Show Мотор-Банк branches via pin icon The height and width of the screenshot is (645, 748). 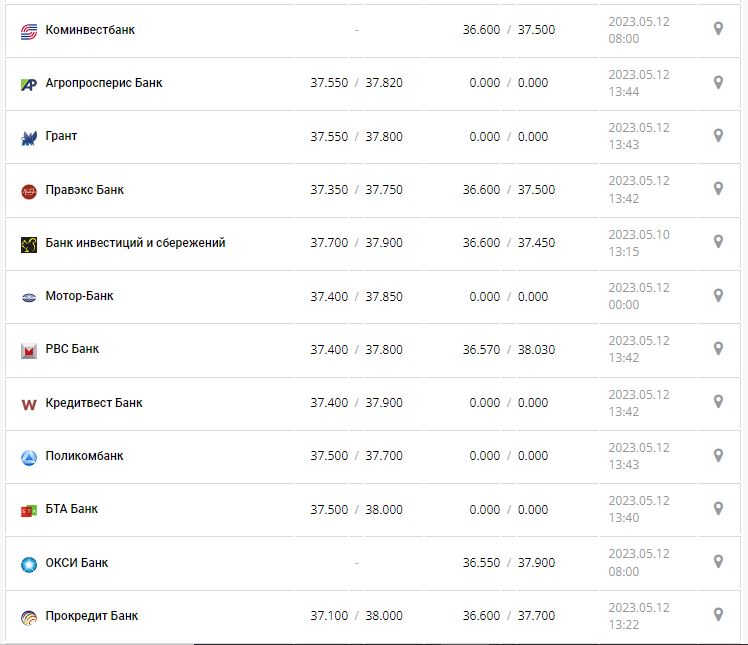(717, 295)
